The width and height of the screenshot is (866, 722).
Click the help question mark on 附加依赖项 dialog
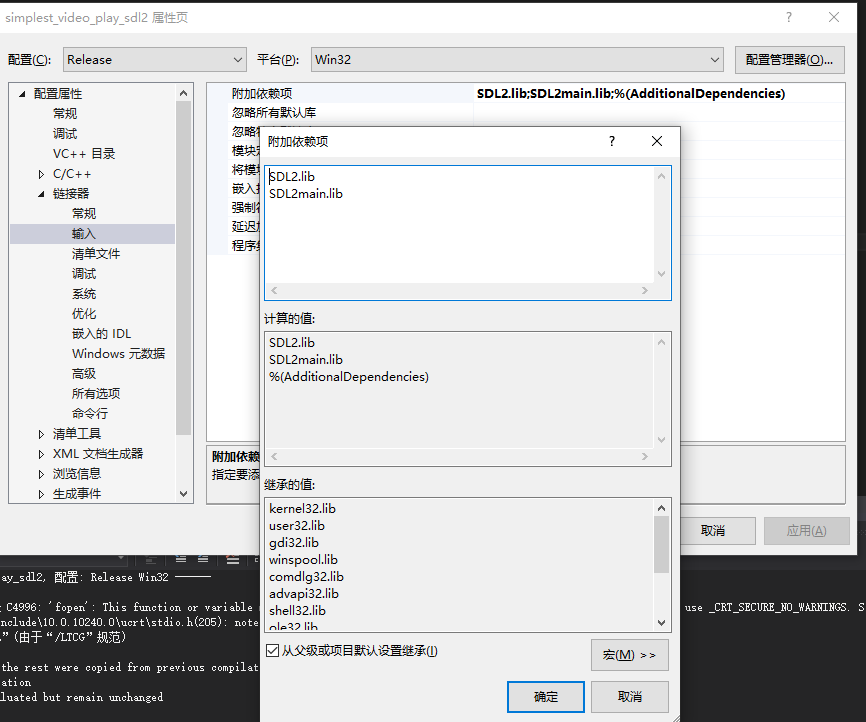[x=611, y=141]
